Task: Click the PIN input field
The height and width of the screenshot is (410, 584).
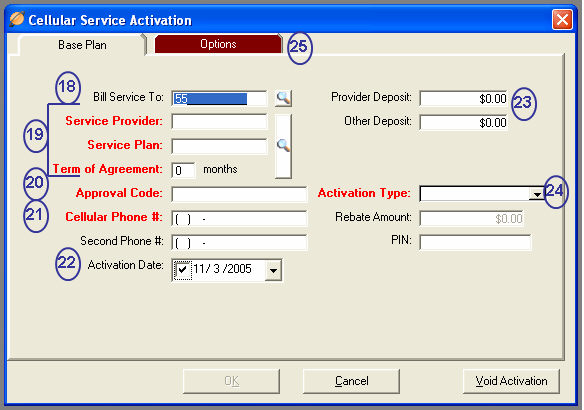Action: point(475,242)
